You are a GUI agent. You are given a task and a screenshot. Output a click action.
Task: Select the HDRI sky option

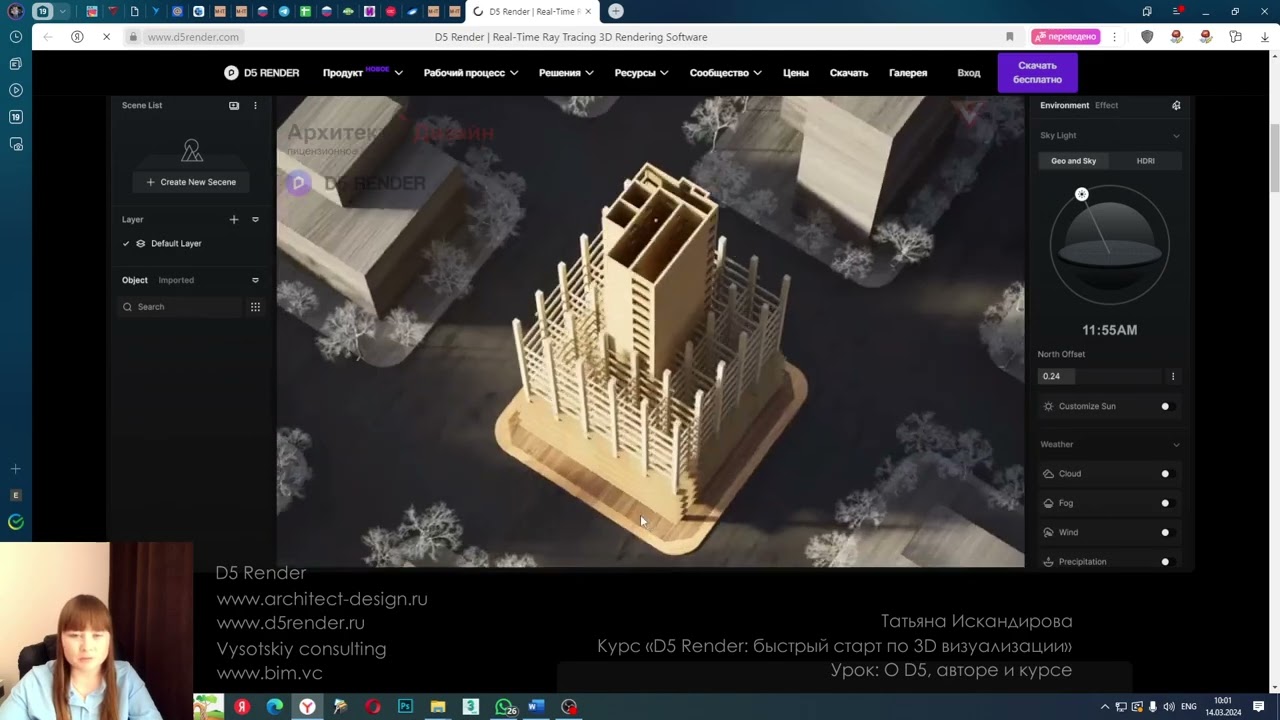click(1146, 161)
